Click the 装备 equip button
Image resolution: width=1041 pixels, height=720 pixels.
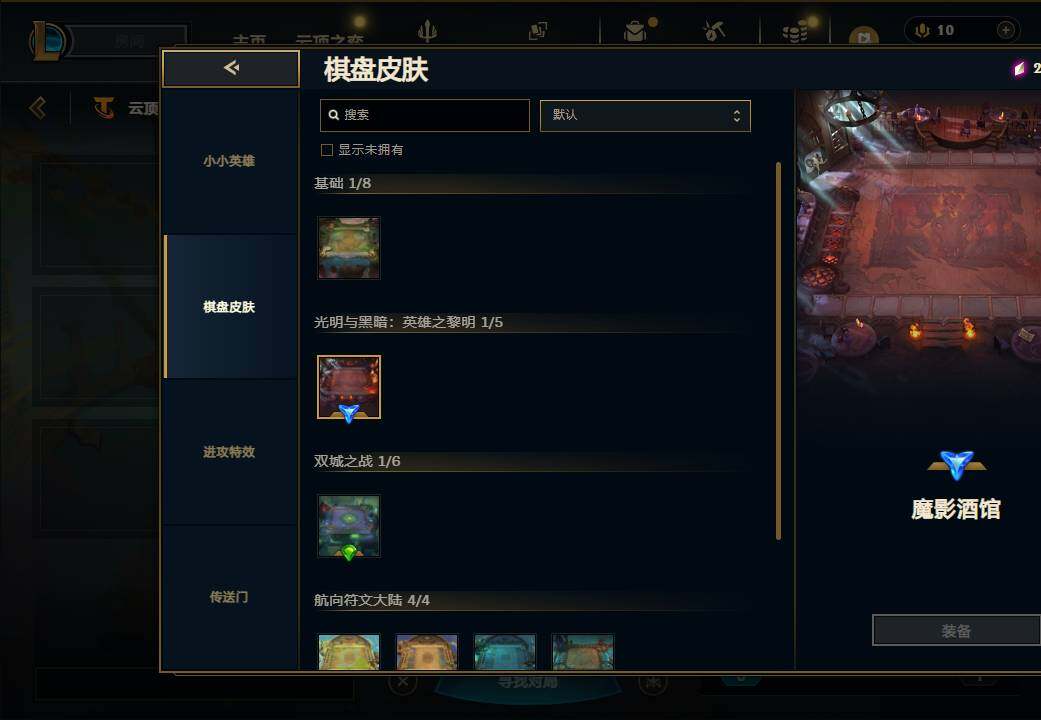956,630
